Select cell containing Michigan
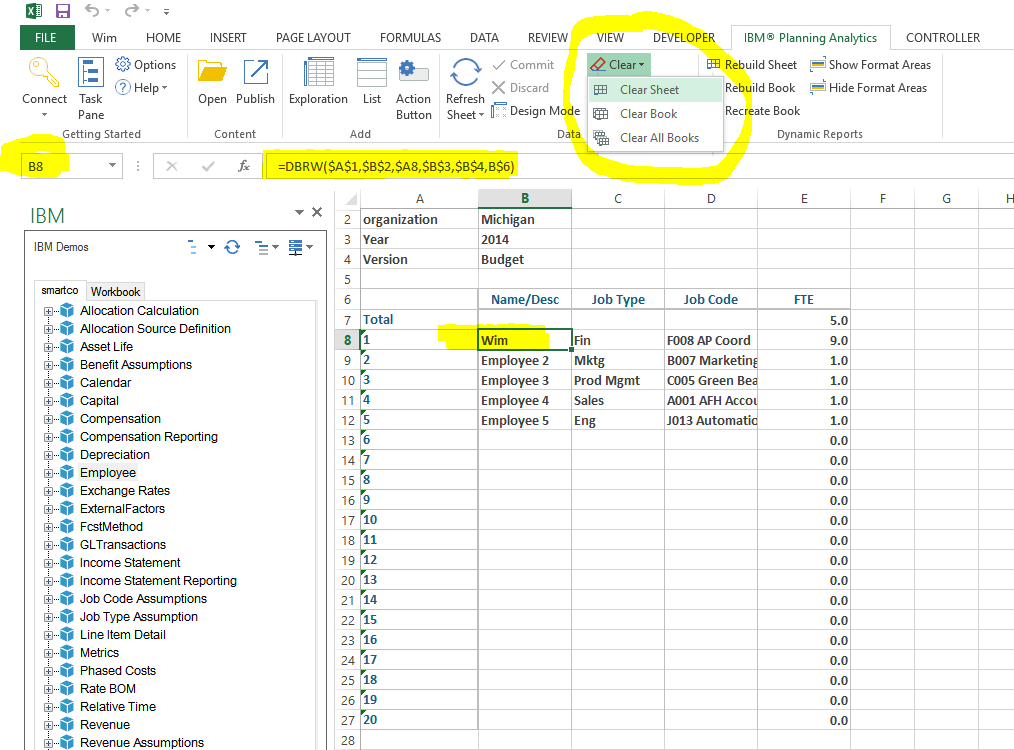Image resolution: width=1014 pixels, height=750 pixels. [x=524, y=219]
